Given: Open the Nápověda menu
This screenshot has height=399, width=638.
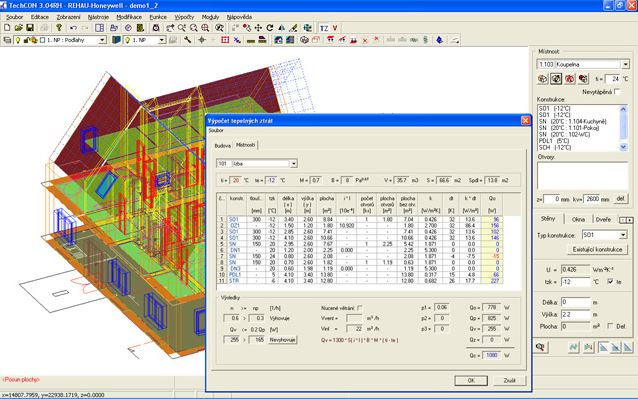Looking at the screenshot, I should pos(239,17).
